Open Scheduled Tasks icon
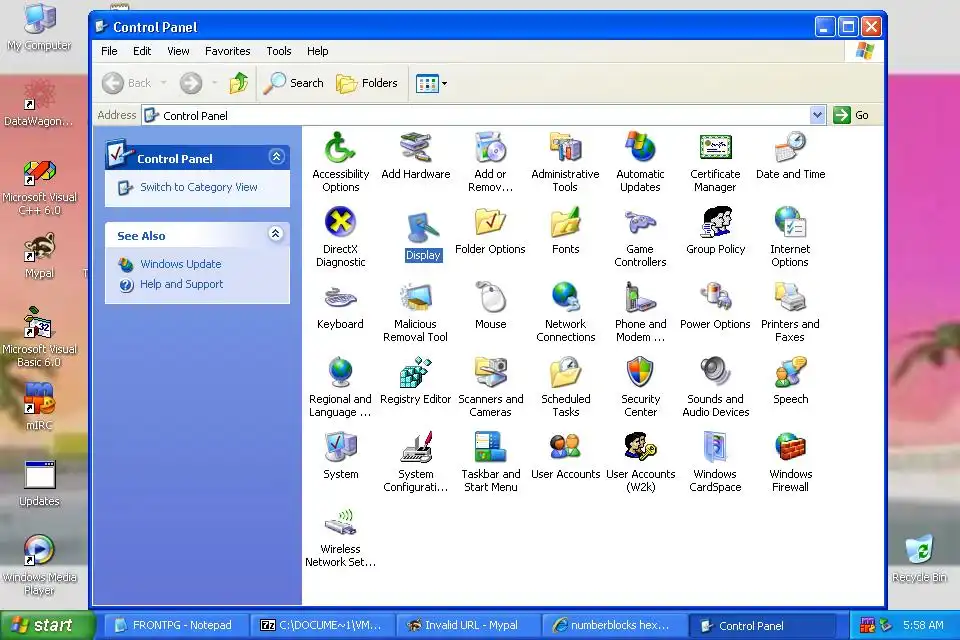The width and height of the screenshot is (960, 640). click(x=565, y=372)
